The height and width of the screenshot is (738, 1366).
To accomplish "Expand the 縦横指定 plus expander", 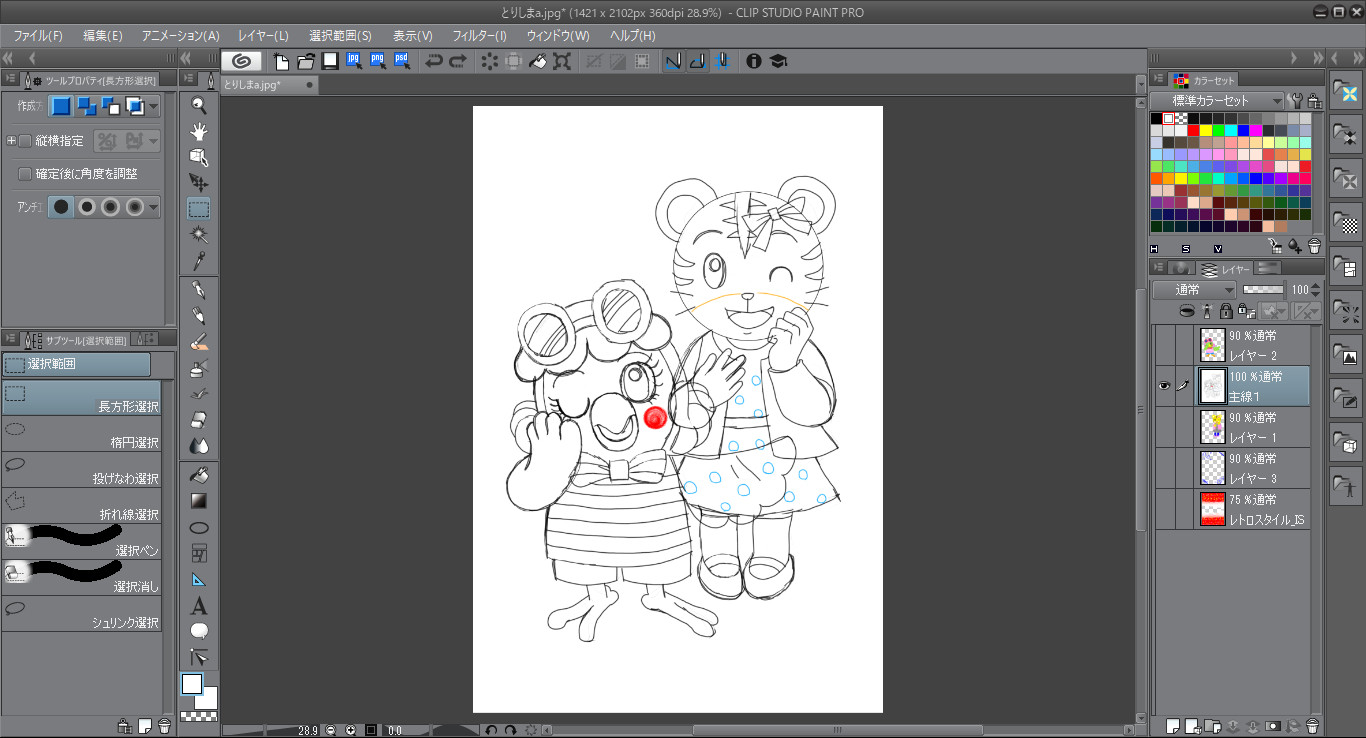I will (12, 141).
